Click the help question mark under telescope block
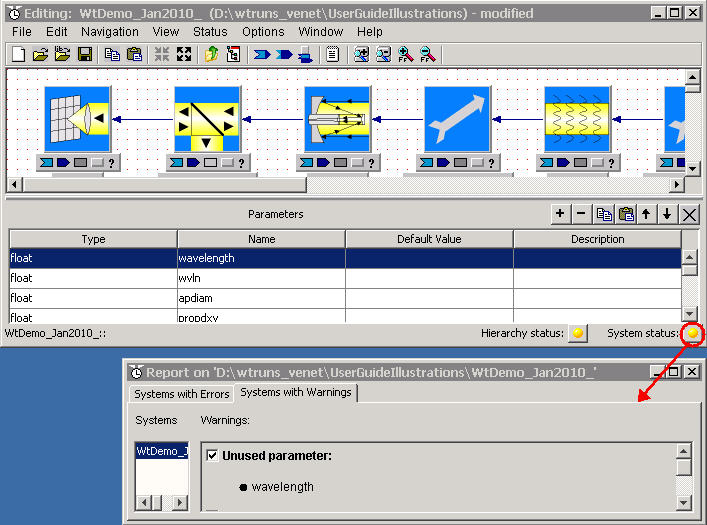 [x=372, y=163]
